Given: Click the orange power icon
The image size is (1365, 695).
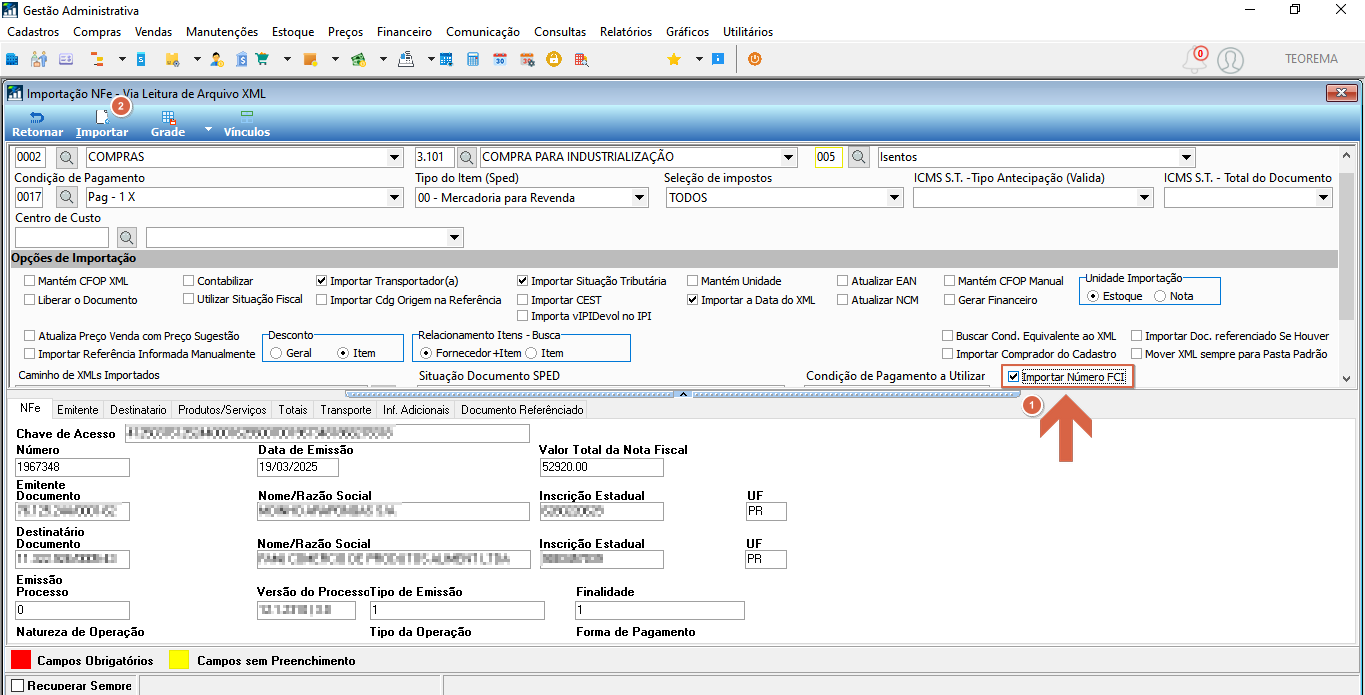Looking at the screenshot, I should point(754,59).
